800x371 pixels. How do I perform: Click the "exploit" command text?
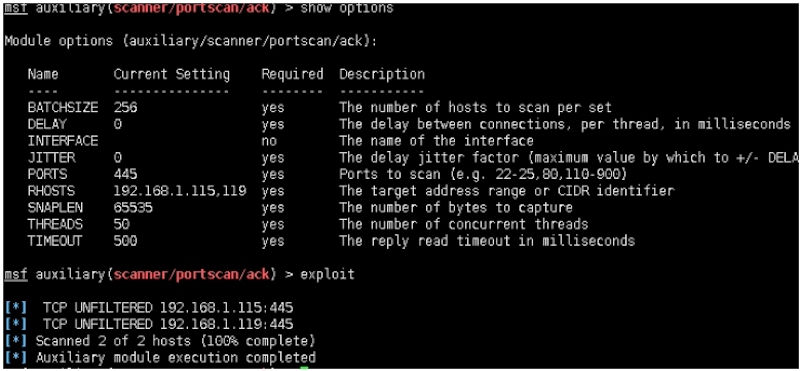[x=327, y=275]
